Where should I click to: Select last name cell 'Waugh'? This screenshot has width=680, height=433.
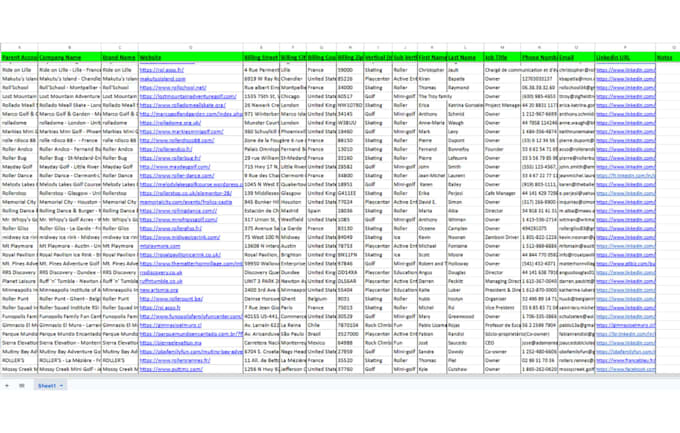465,123
